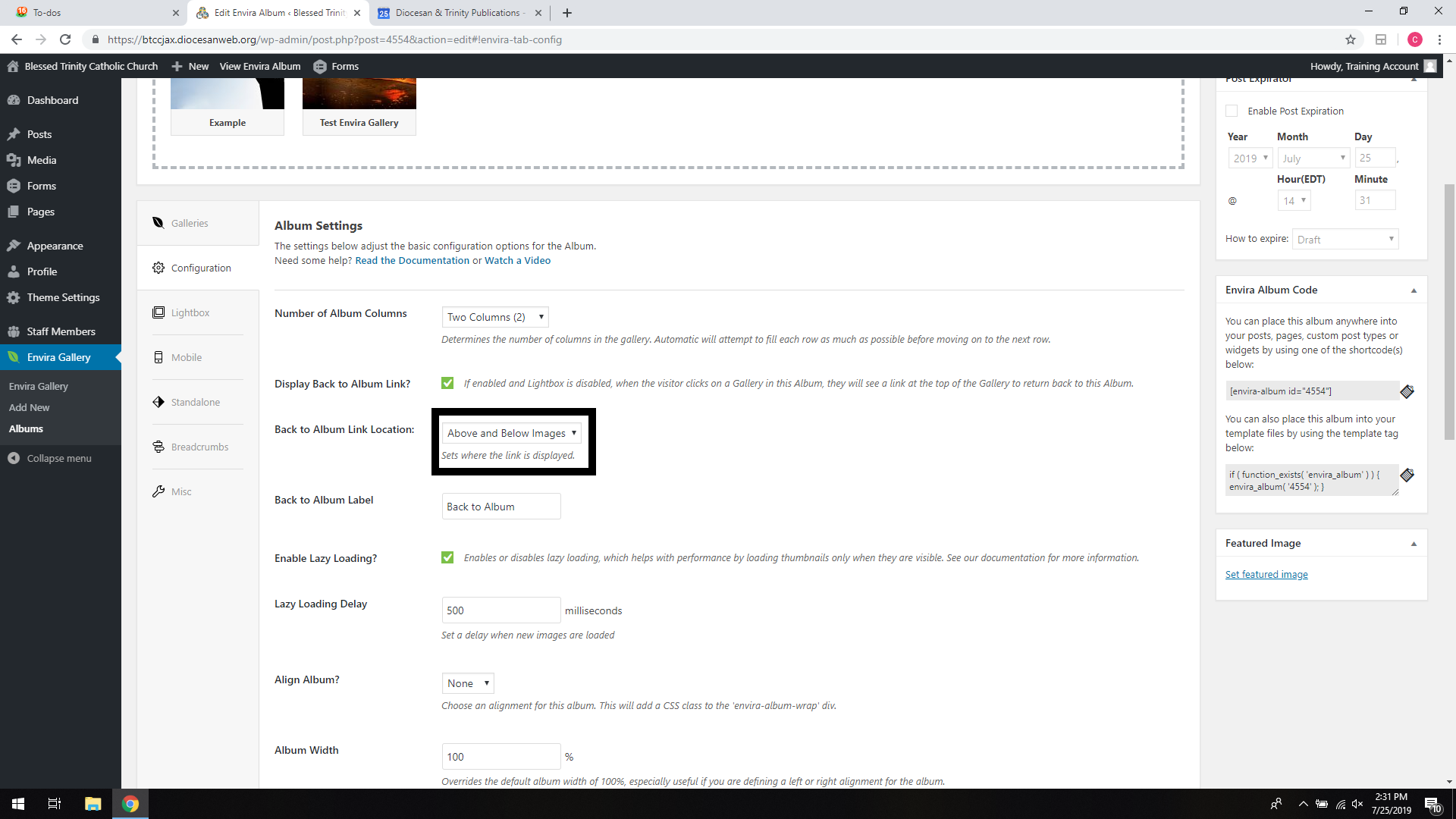
Task: Click the Mobile tab phone icon
Action: tap(158, 357)
